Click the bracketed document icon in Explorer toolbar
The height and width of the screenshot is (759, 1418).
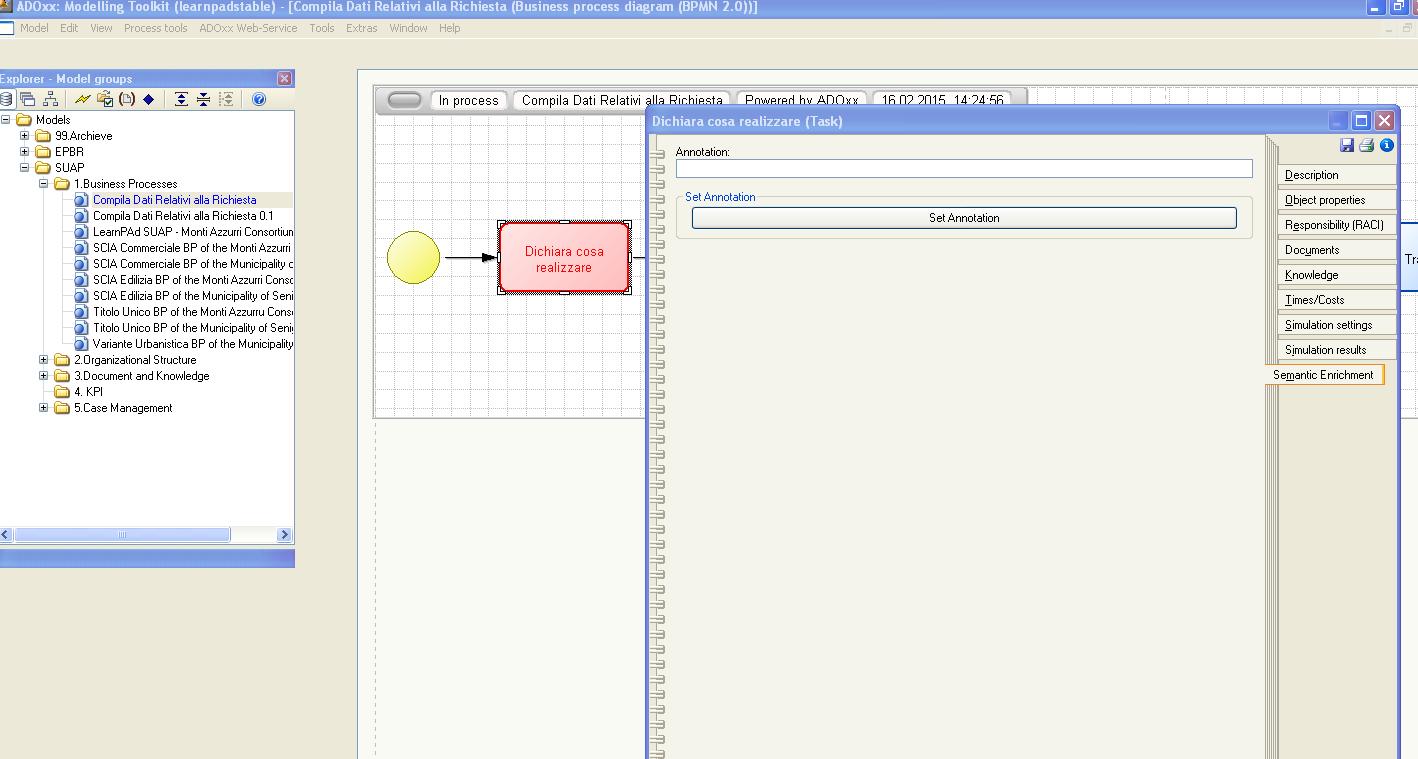126,99
